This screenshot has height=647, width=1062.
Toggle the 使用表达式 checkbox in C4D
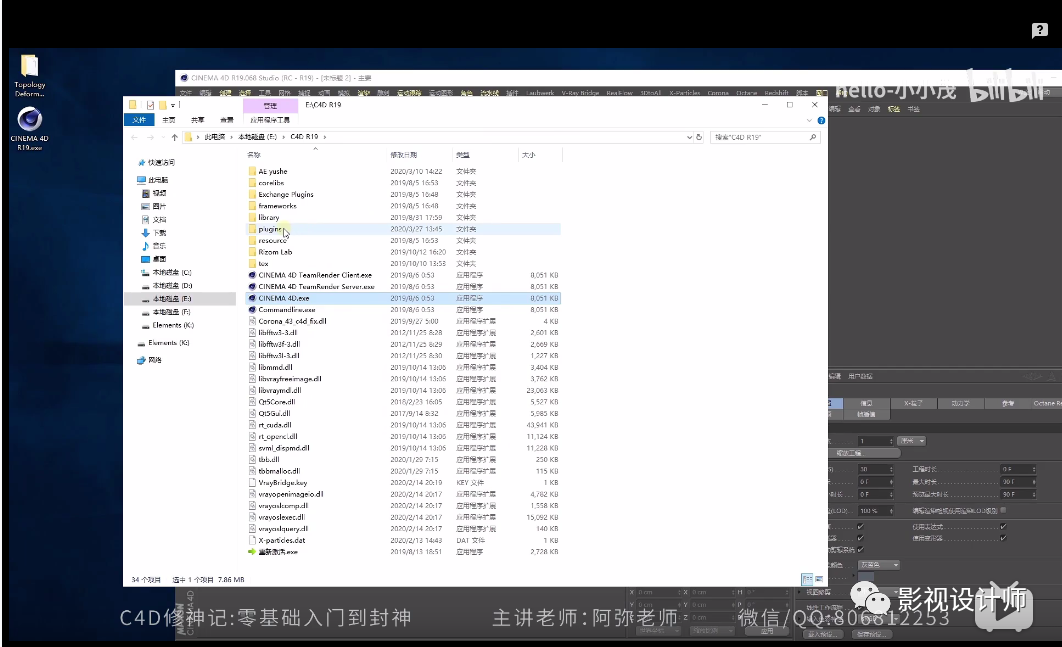pyautogui.click(x=1003, y=526)
